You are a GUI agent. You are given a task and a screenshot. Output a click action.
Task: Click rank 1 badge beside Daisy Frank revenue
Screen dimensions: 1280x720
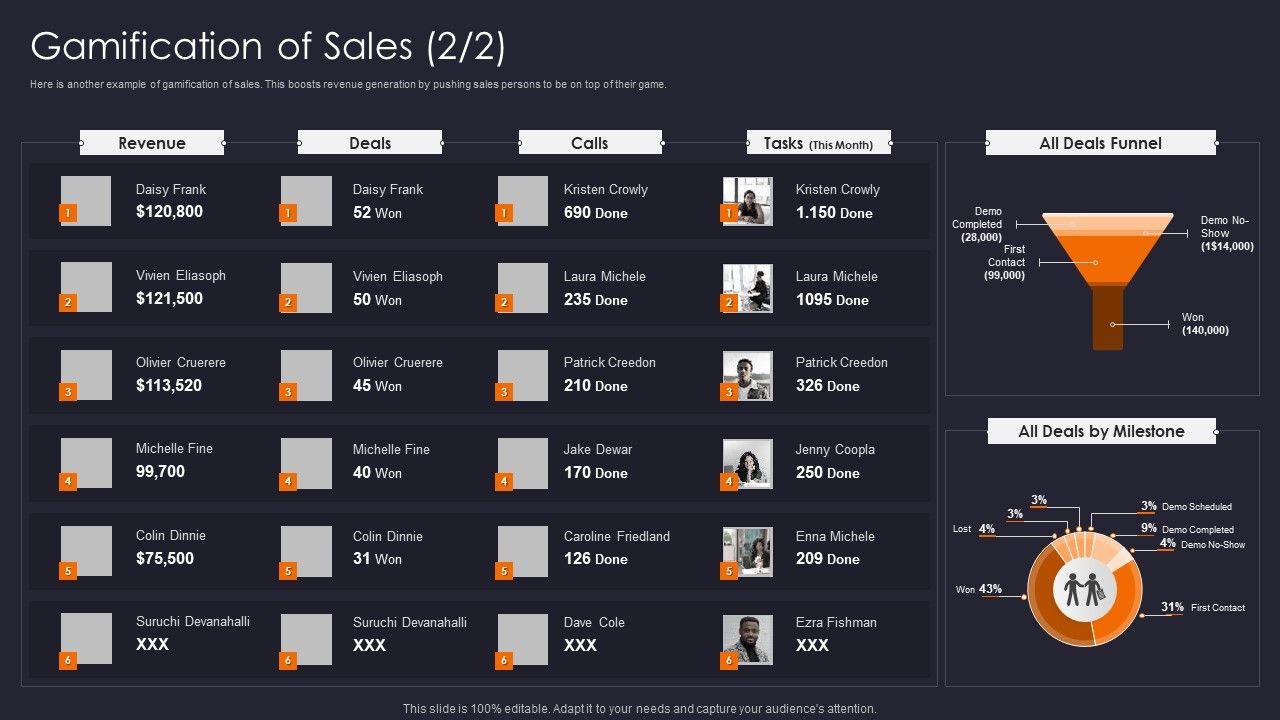click(68, 213)
